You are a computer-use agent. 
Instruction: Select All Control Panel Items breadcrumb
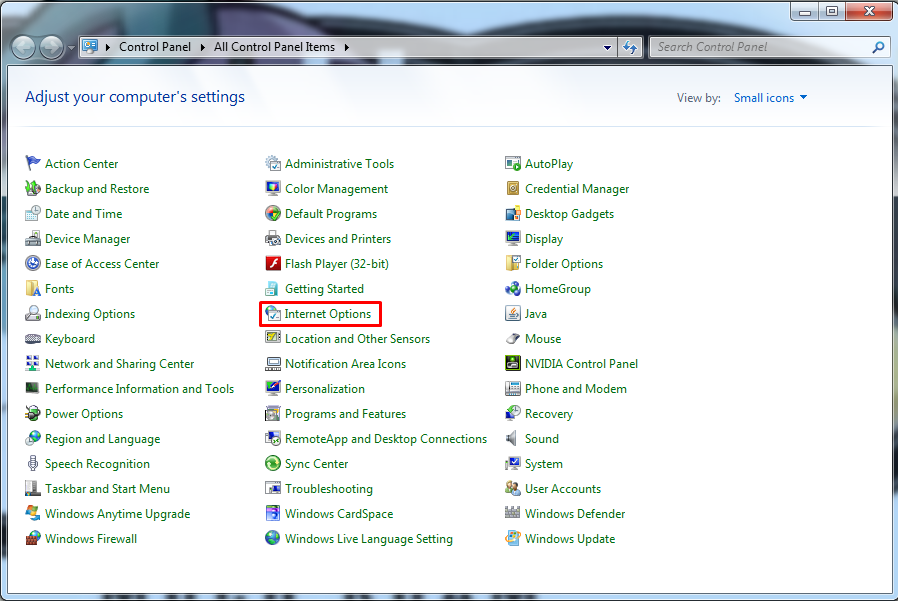tap(275, 47)
